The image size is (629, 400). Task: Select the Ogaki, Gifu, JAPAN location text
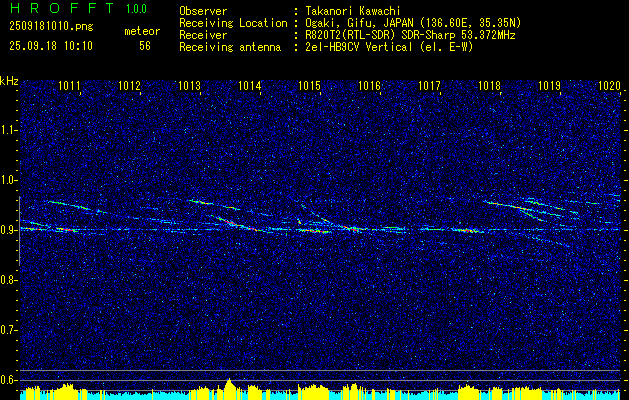coord(413,23)
